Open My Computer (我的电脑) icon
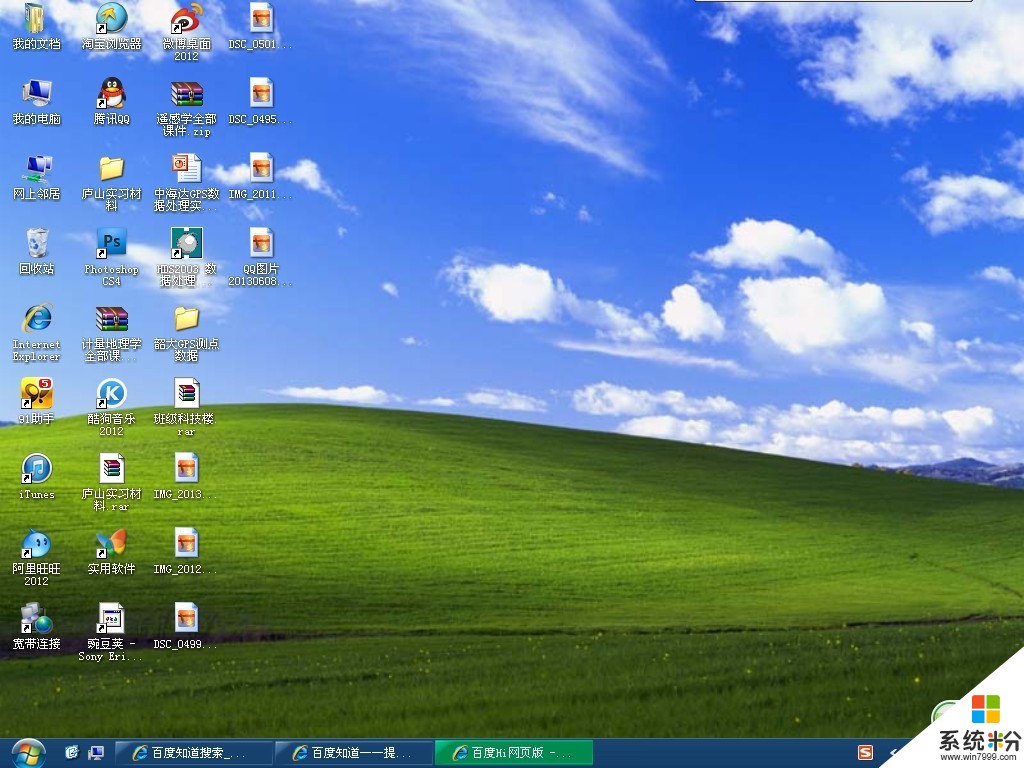Screen dimensions: 1024x768 [x=37, y=94]
